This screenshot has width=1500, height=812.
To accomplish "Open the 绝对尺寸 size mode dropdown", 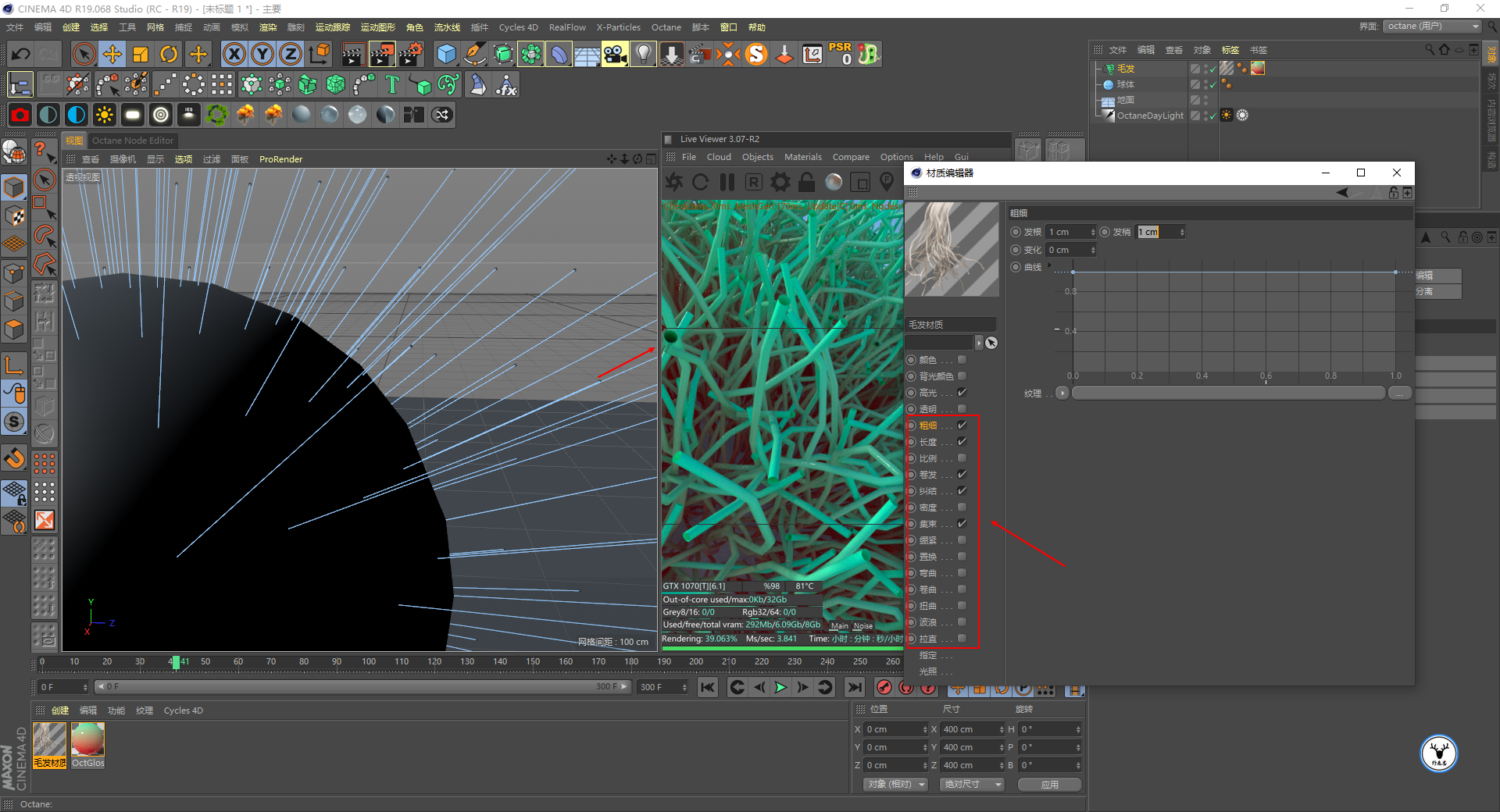I will [x=972, y=785].
